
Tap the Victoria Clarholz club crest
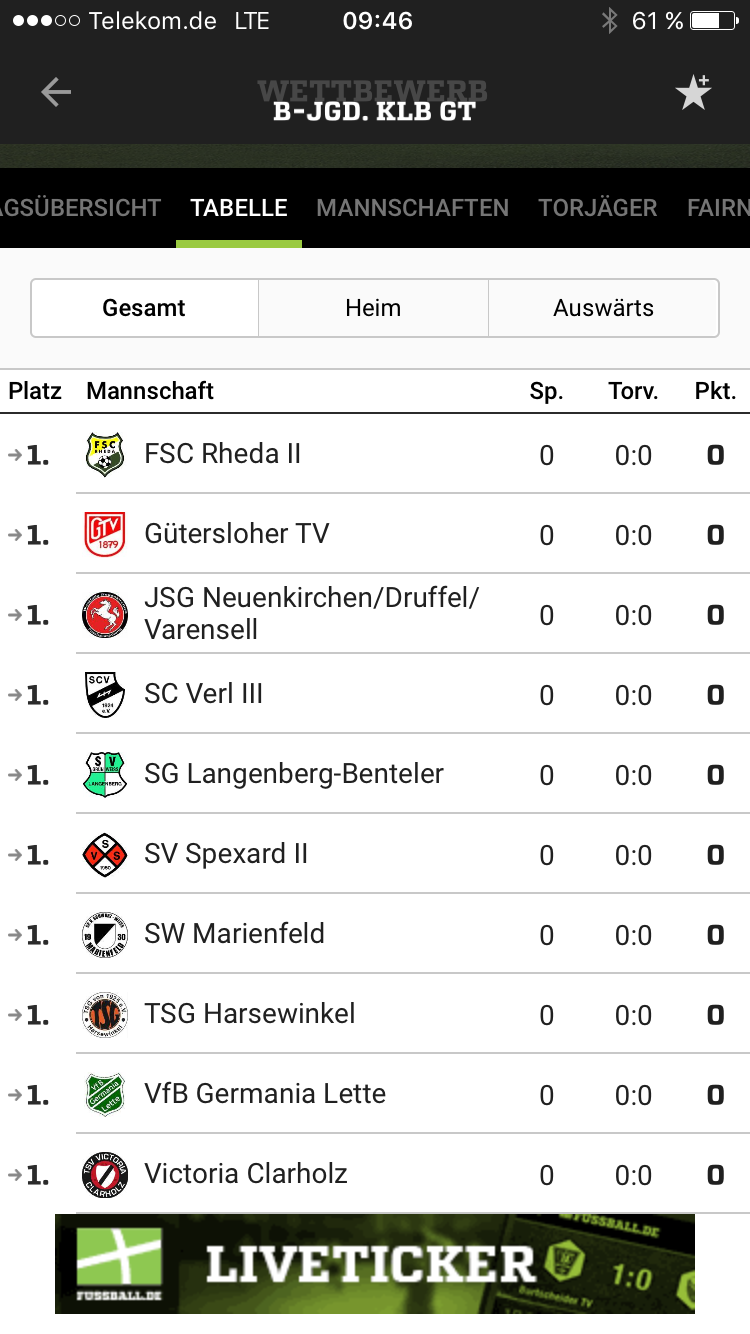(104, 1175)
